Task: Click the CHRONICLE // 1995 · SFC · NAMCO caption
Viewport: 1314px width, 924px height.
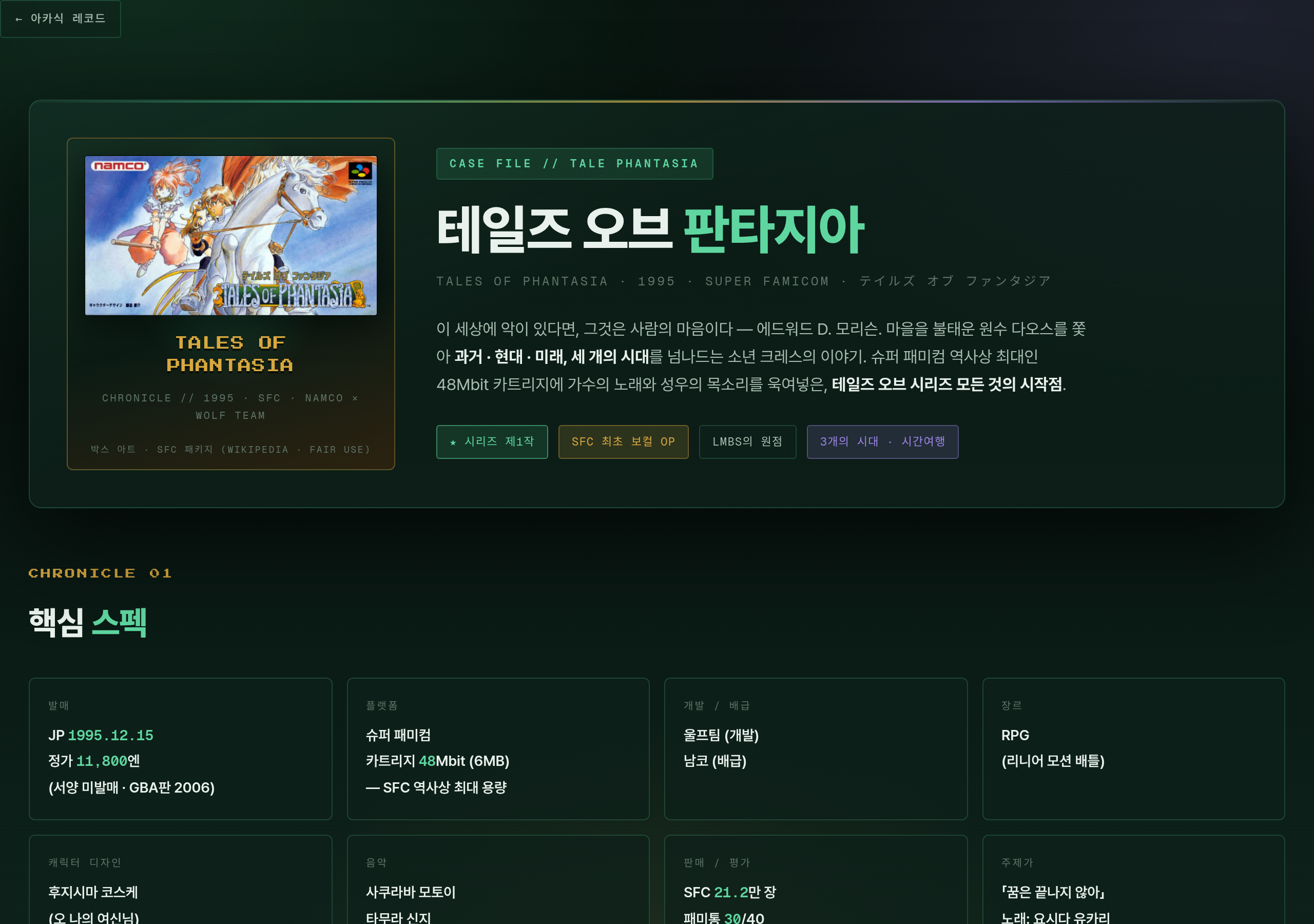Action: click(230, 407)
